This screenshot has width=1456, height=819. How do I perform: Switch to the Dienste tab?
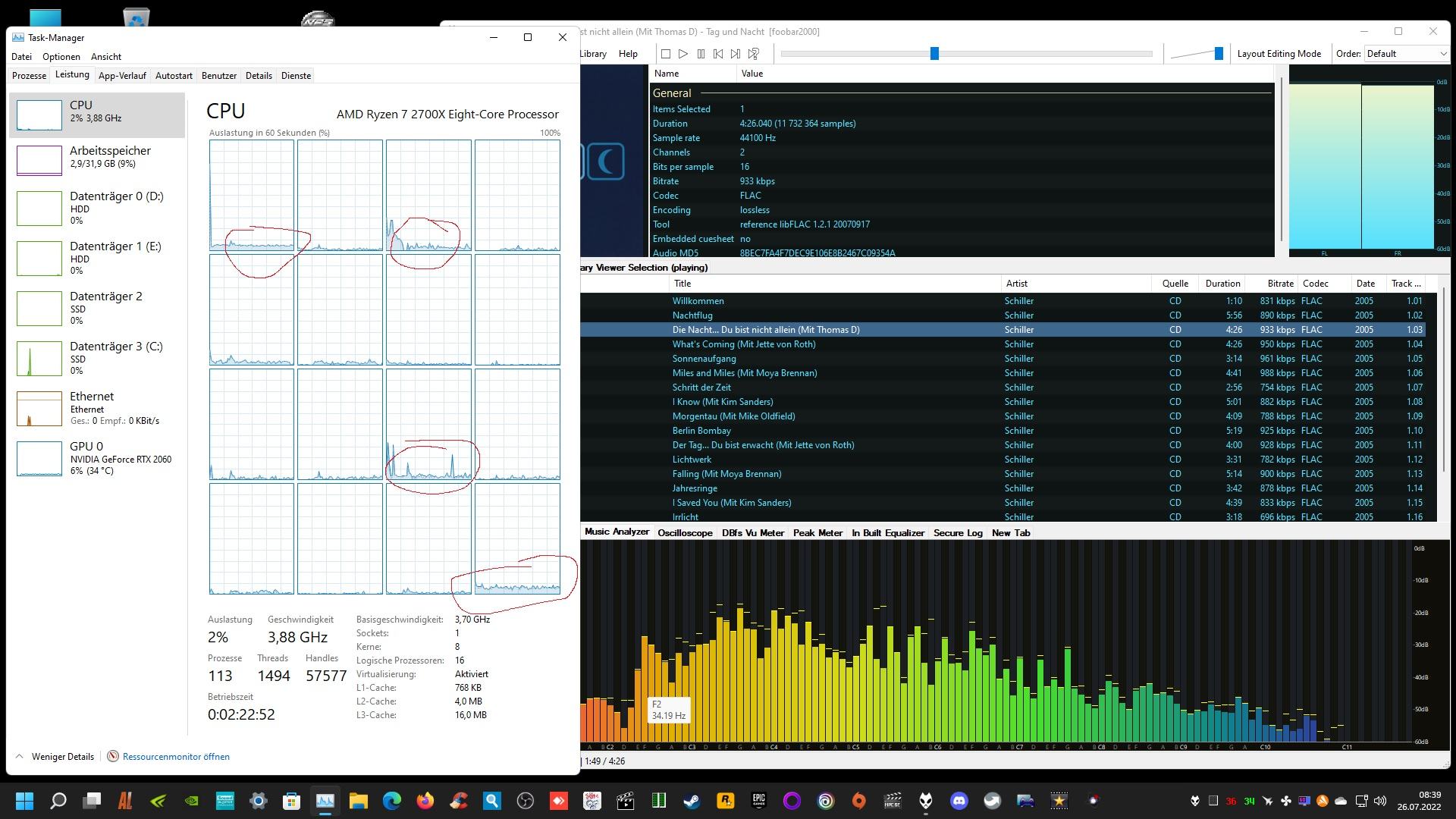click(x=296, y=76)
